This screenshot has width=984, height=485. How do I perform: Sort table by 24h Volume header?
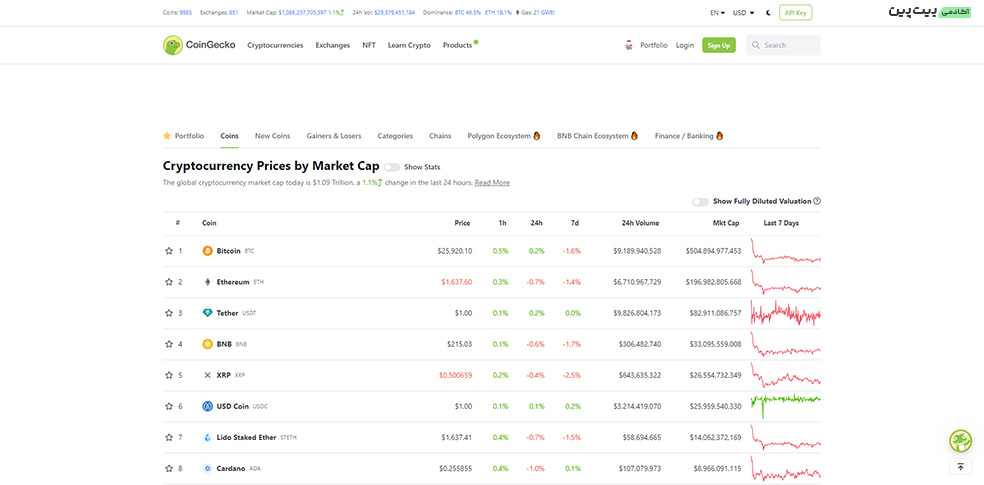640,223
